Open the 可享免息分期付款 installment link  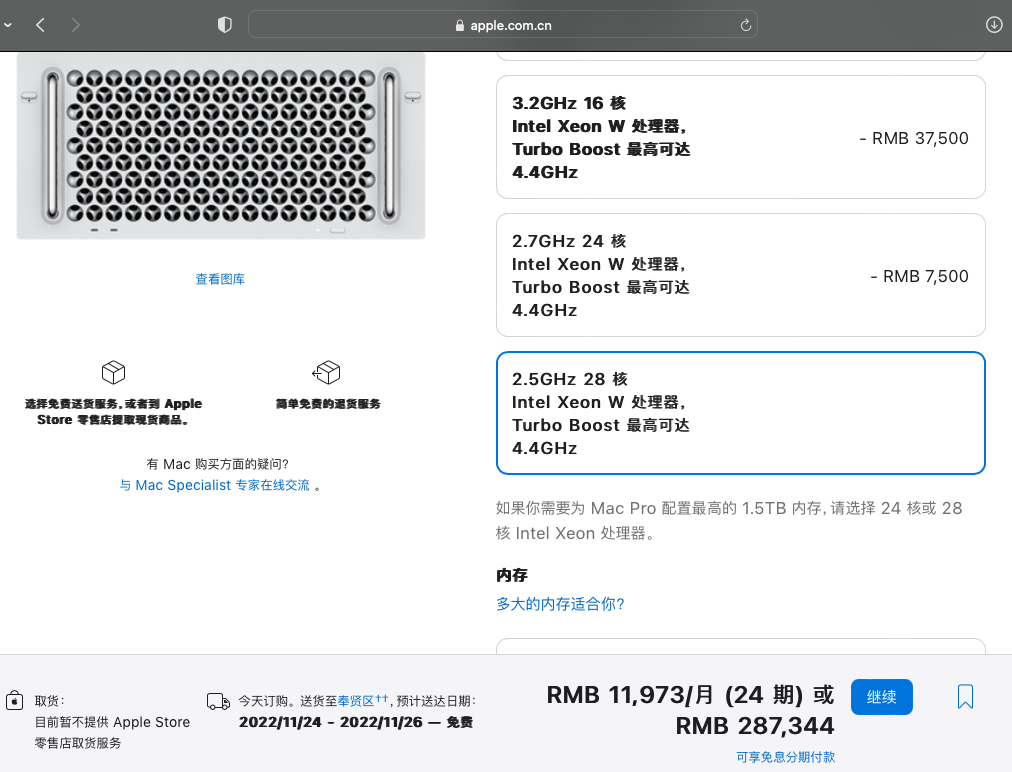(x=785, y=757)
